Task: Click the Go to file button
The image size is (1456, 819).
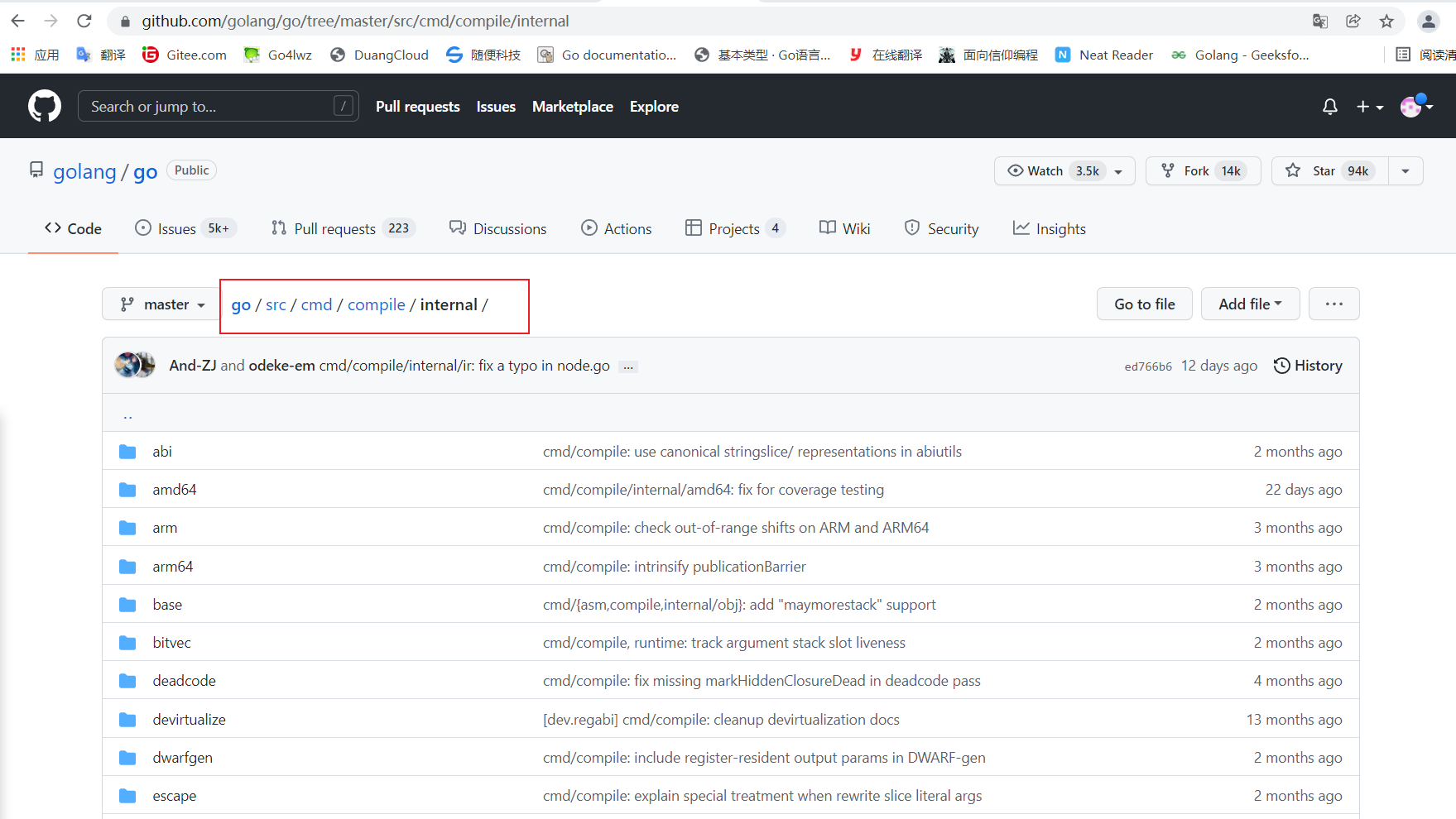Action: [1144, 304]
